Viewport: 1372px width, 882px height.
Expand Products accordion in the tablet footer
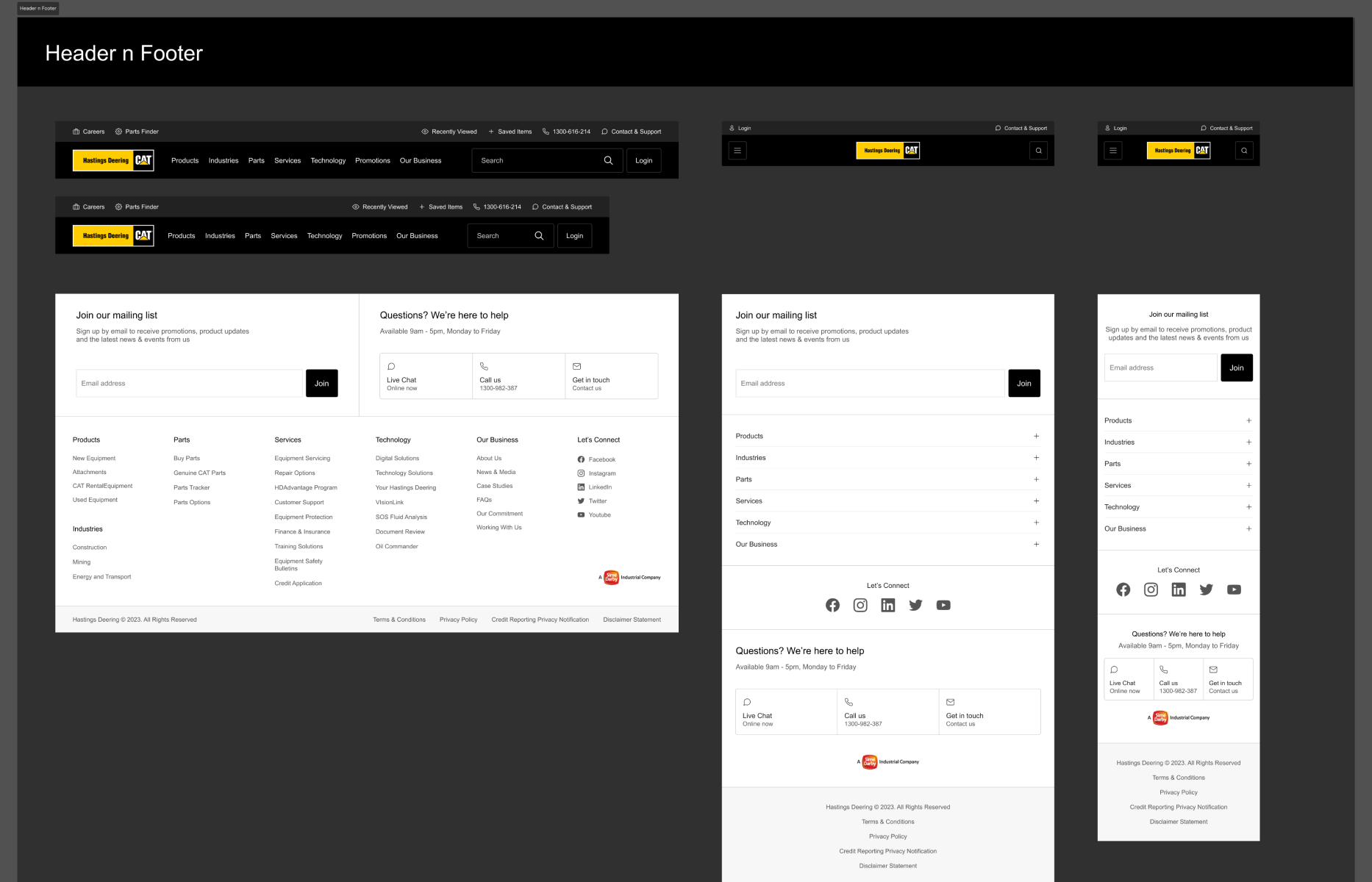point(1036,436)
